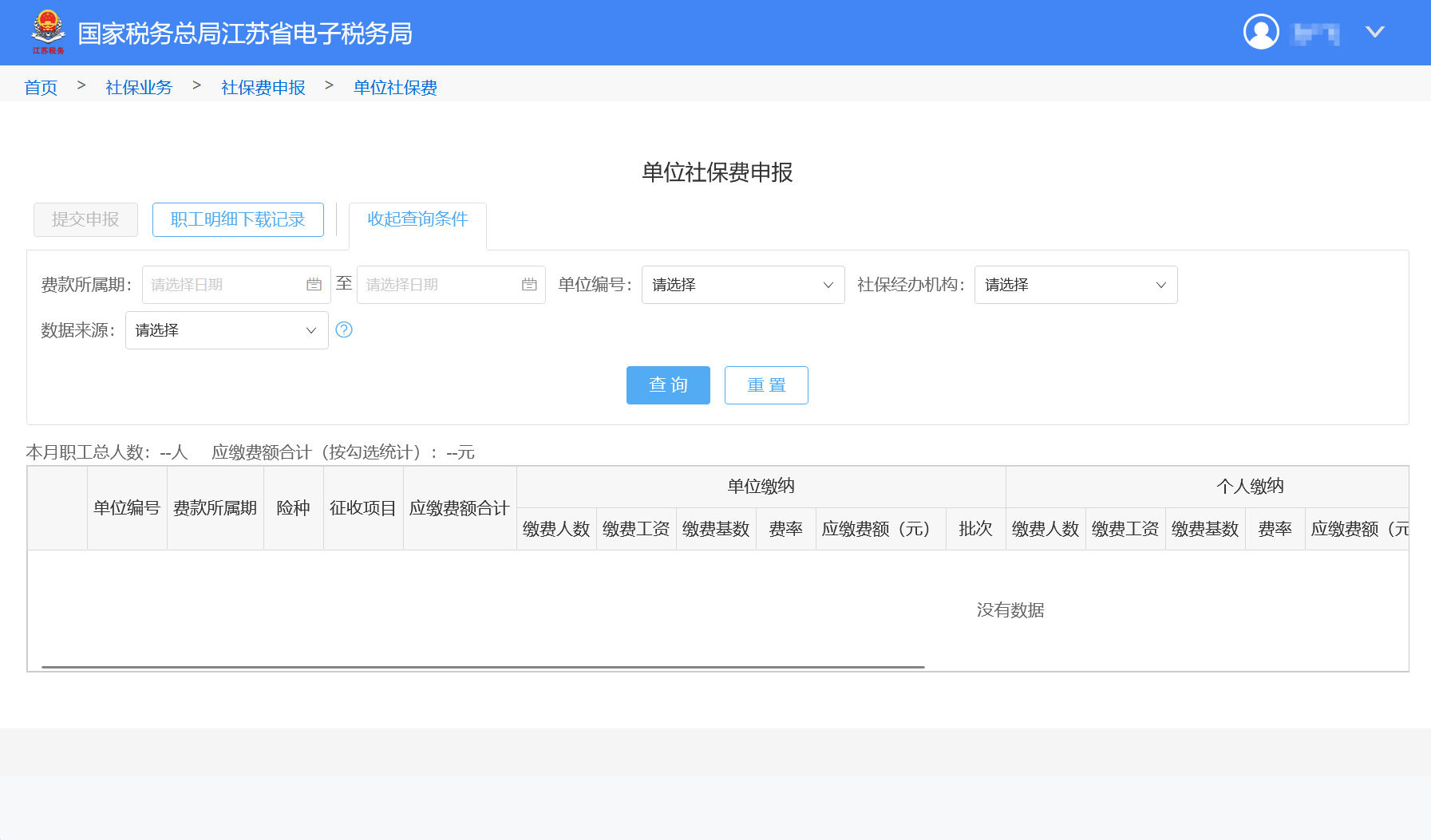Image resolution: width=1431 pixels, height=840 pixels.
Task: Click the 重置 button
Action: (x=765, y=385)
